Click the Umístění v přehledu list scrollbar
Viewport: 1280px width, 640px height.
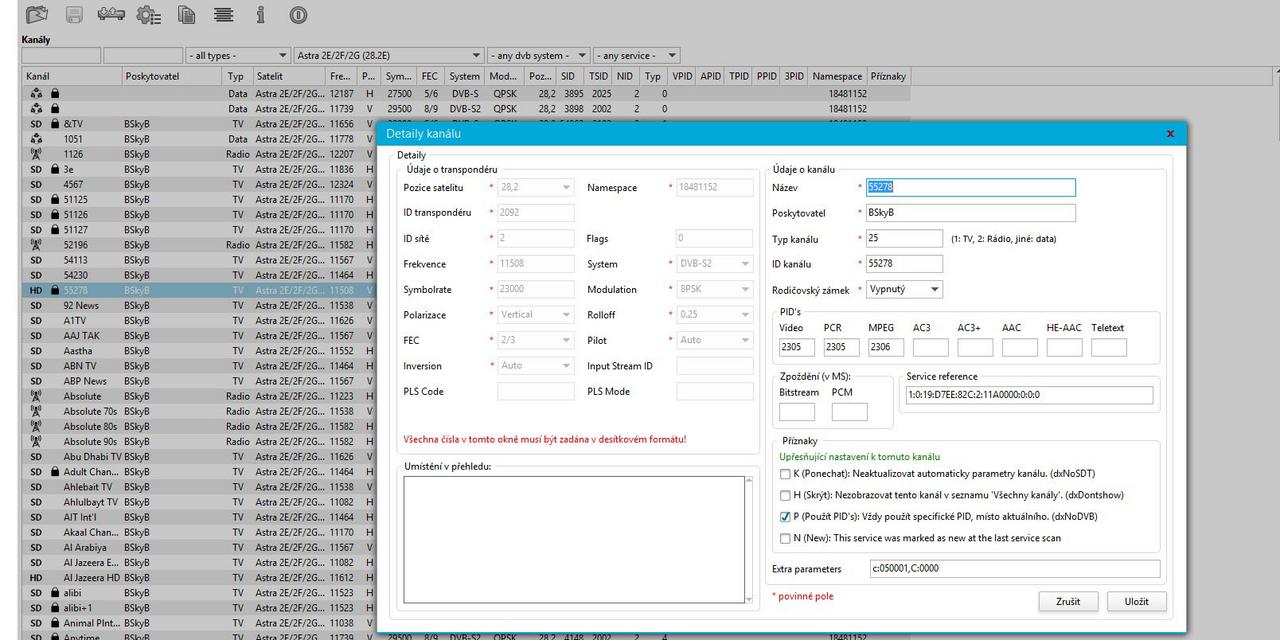pos(750,540)
